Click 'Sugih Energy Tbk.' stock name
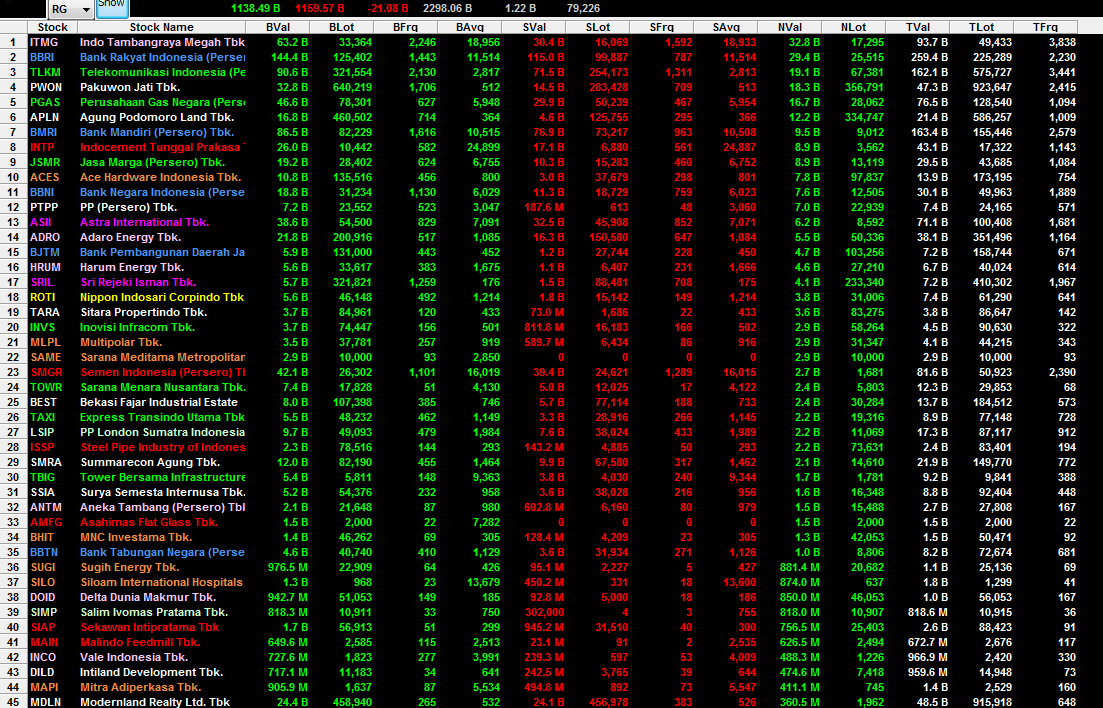 (x=129, y=567)
